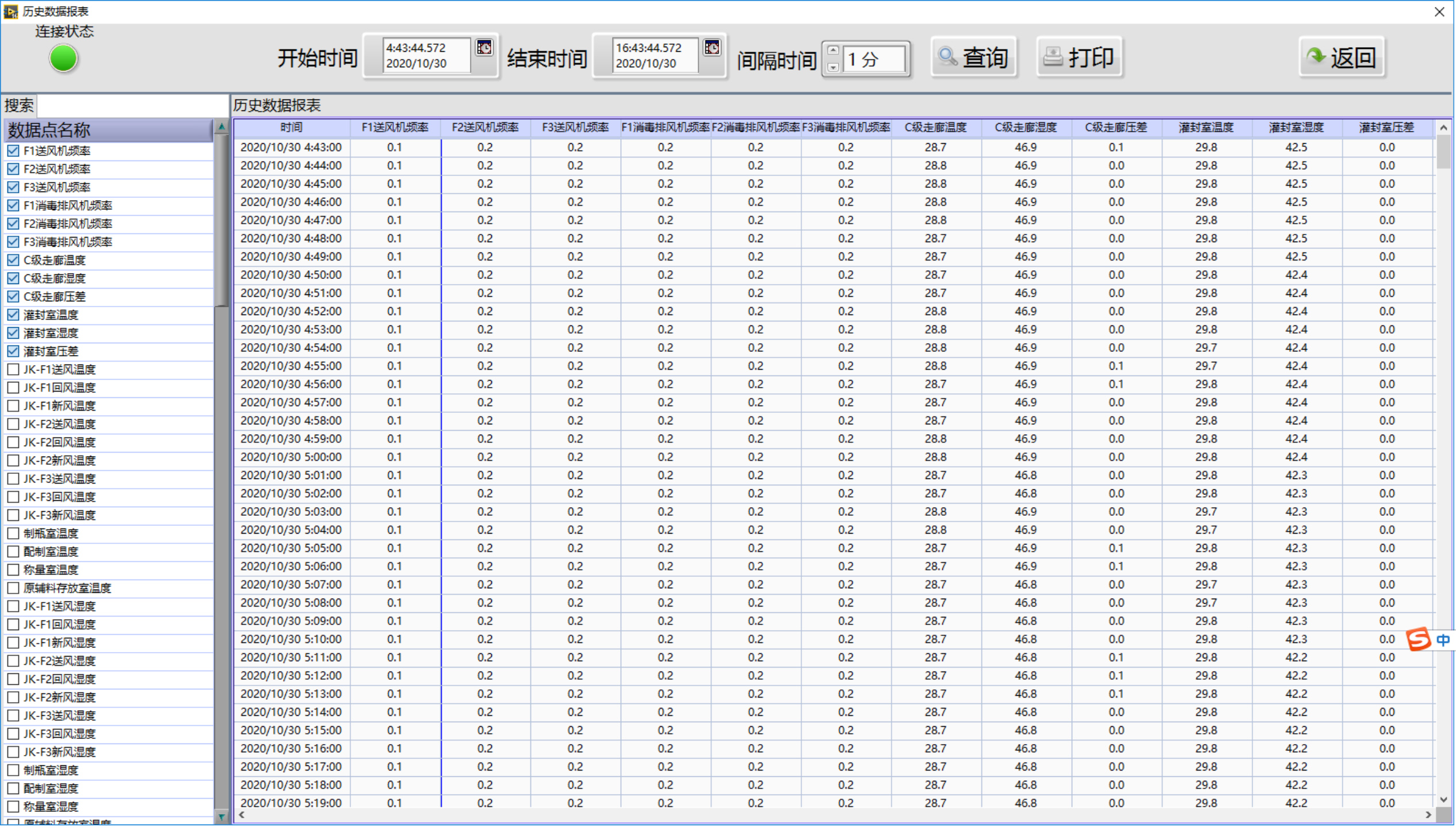Check 制瓶室温度 checkbox
The image size is (1456, 828).
point(13,534)
